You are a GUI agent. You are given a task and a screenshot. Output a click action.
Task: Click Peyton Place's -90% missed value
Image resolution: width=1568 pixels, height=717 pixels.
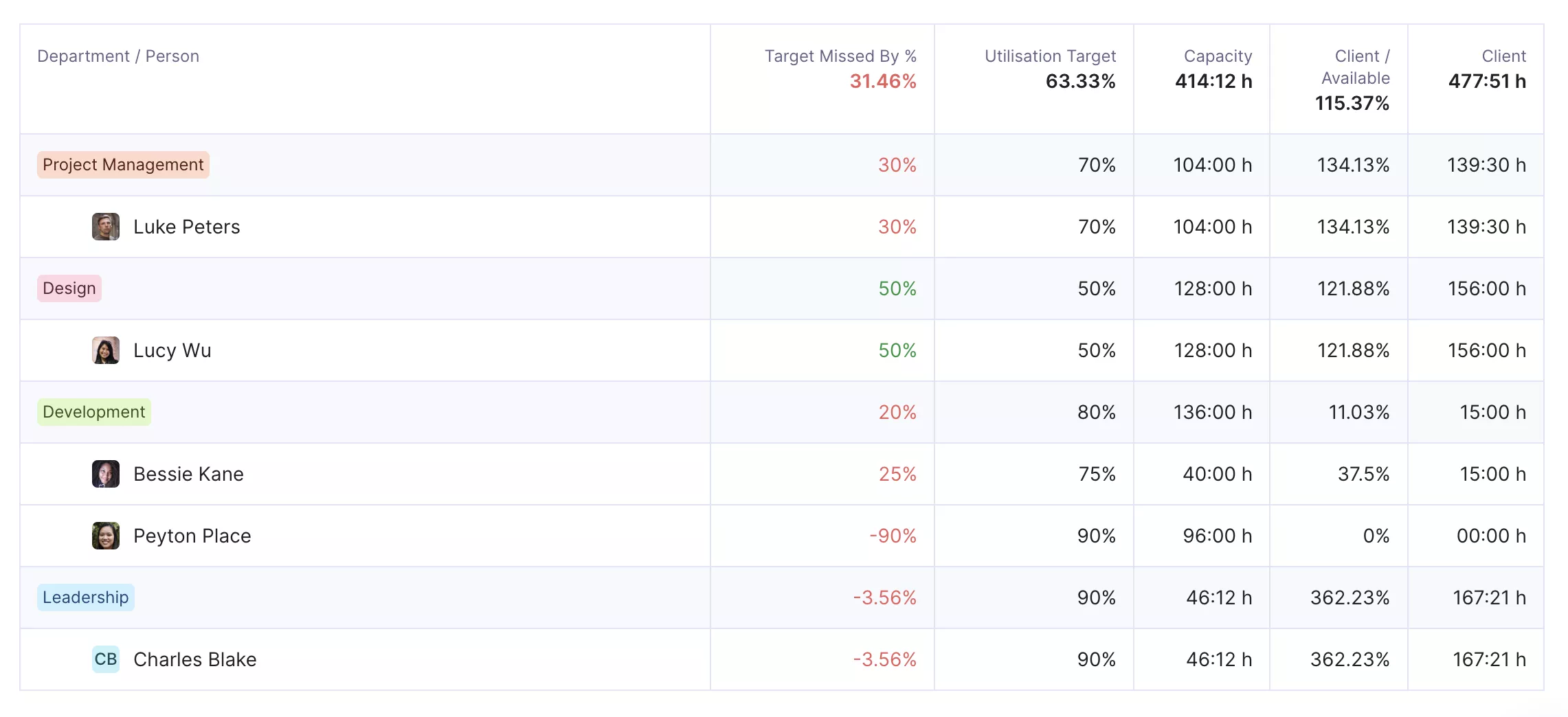(x=893, y=536)
